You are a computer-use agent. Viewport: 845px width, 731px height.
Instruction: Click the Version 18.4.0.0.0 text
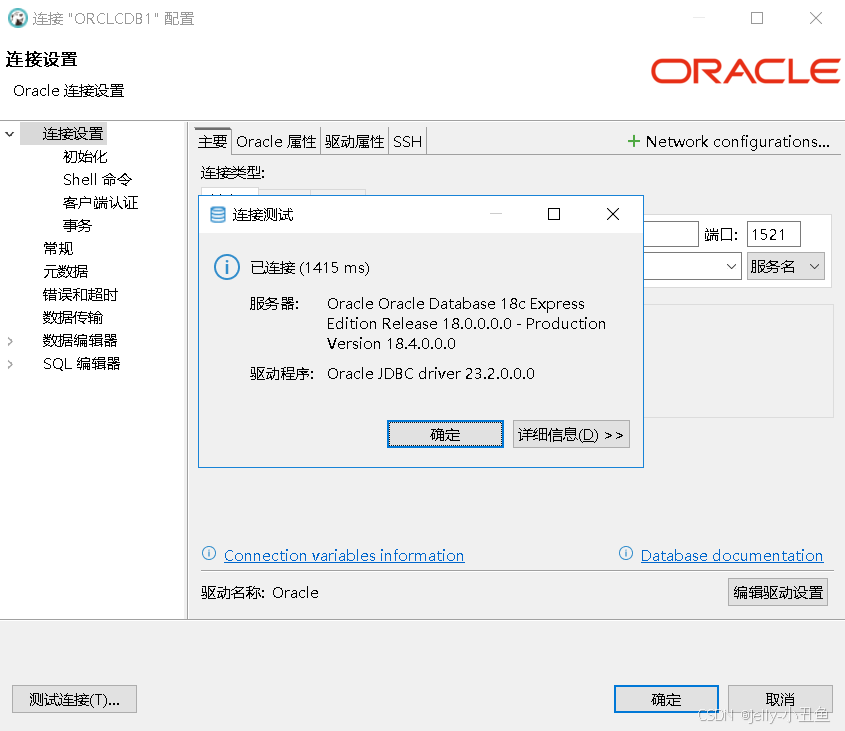pos(391,343)
